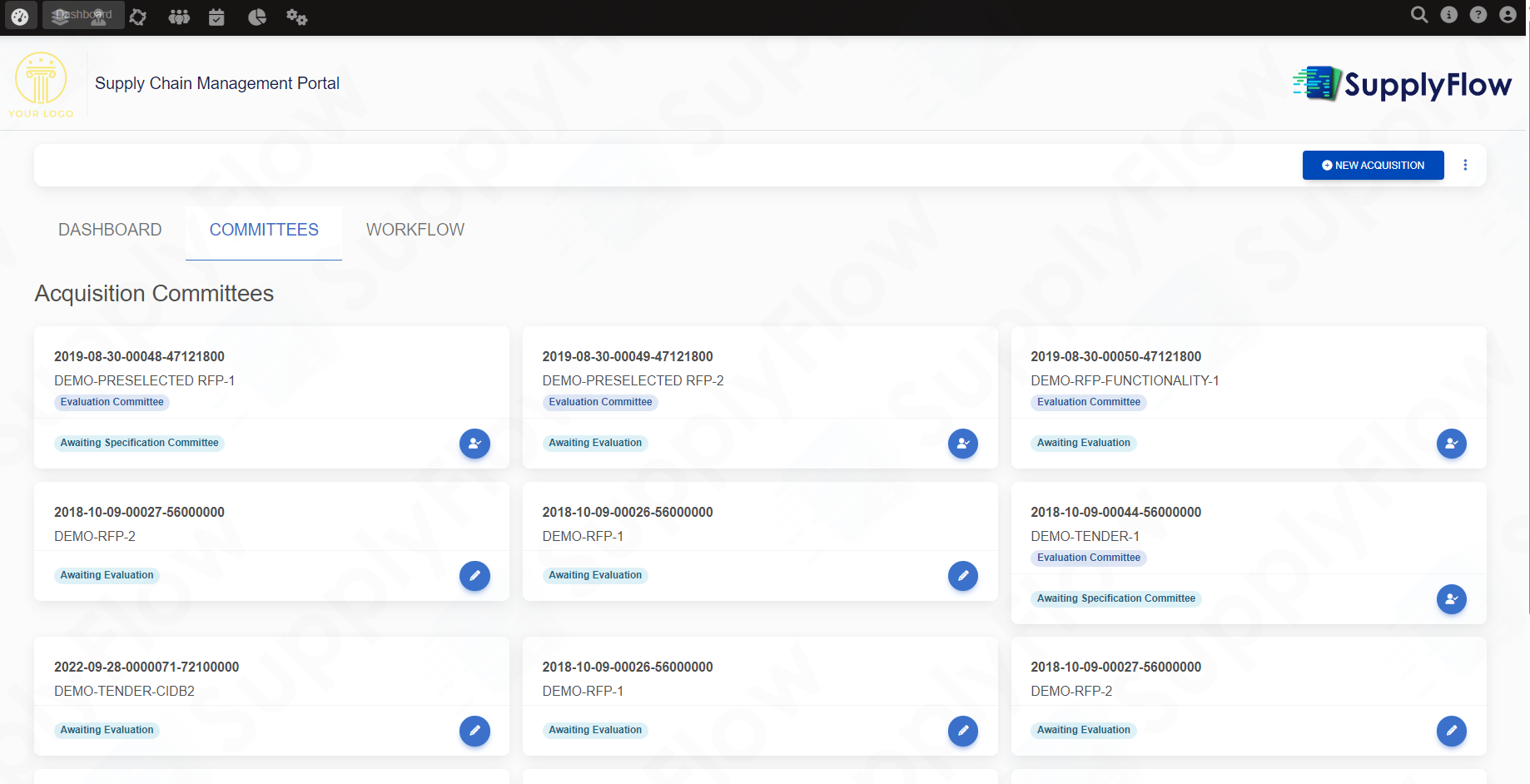The width and height of the screenshot is (1530, 784).
Task: Click the NEW ACQUISITION button
Action: [x=1373, y=166]
